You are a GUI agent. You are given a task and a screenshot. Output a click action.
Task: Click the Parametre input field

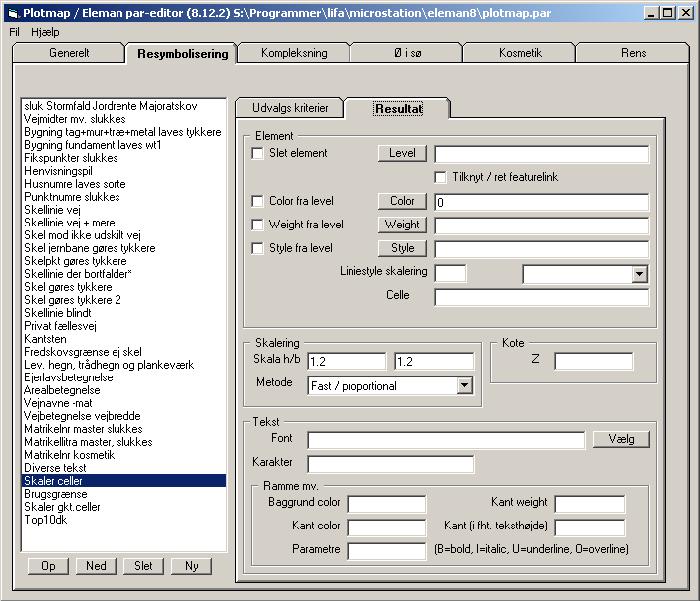pos(387,551)
